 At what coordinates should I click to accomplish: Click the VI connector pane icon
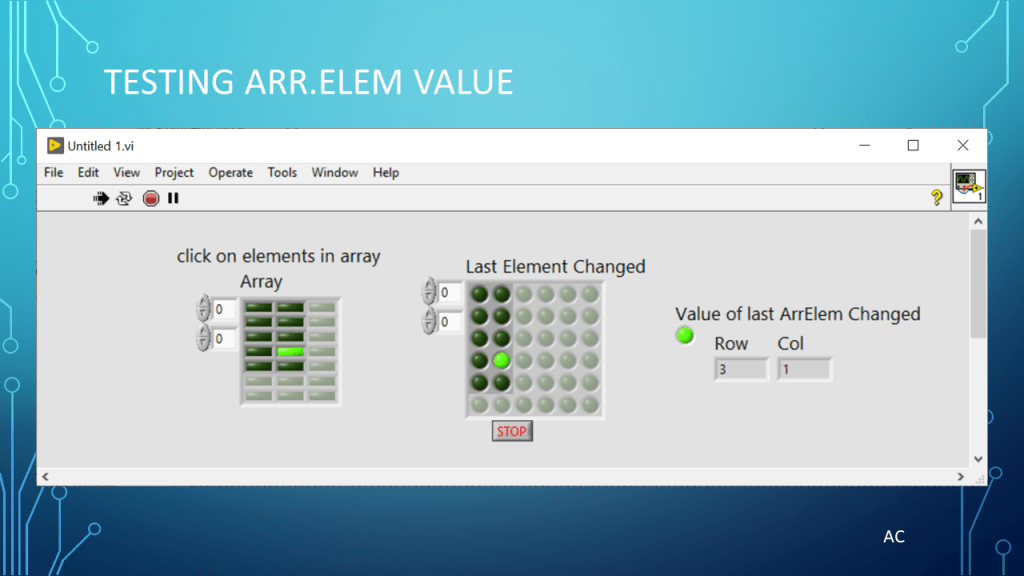tap(968, 187)
